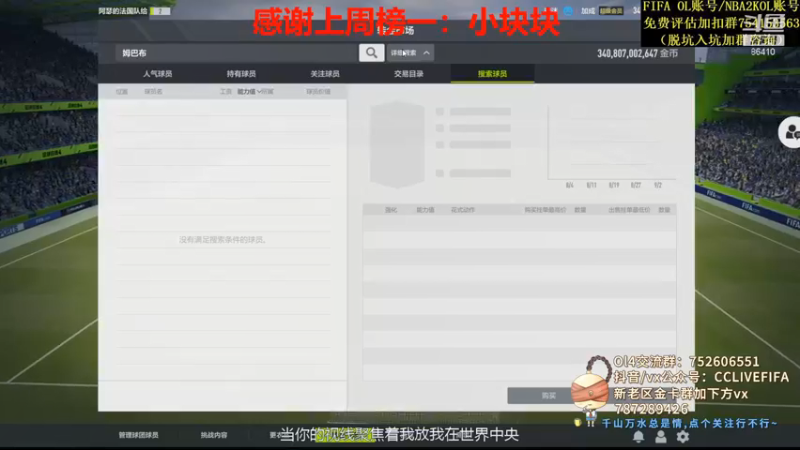Click the 出售挂单最低价 column header
Viewport: 800px width, 450px height.
click(x=629, y=210)
